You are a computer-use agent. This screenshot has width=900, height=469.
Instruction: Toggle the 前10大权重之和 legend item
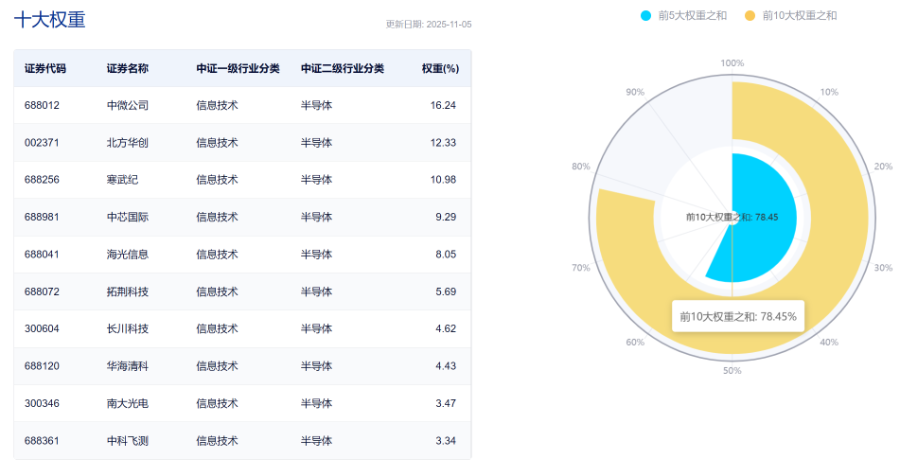[x=798, y=15]
